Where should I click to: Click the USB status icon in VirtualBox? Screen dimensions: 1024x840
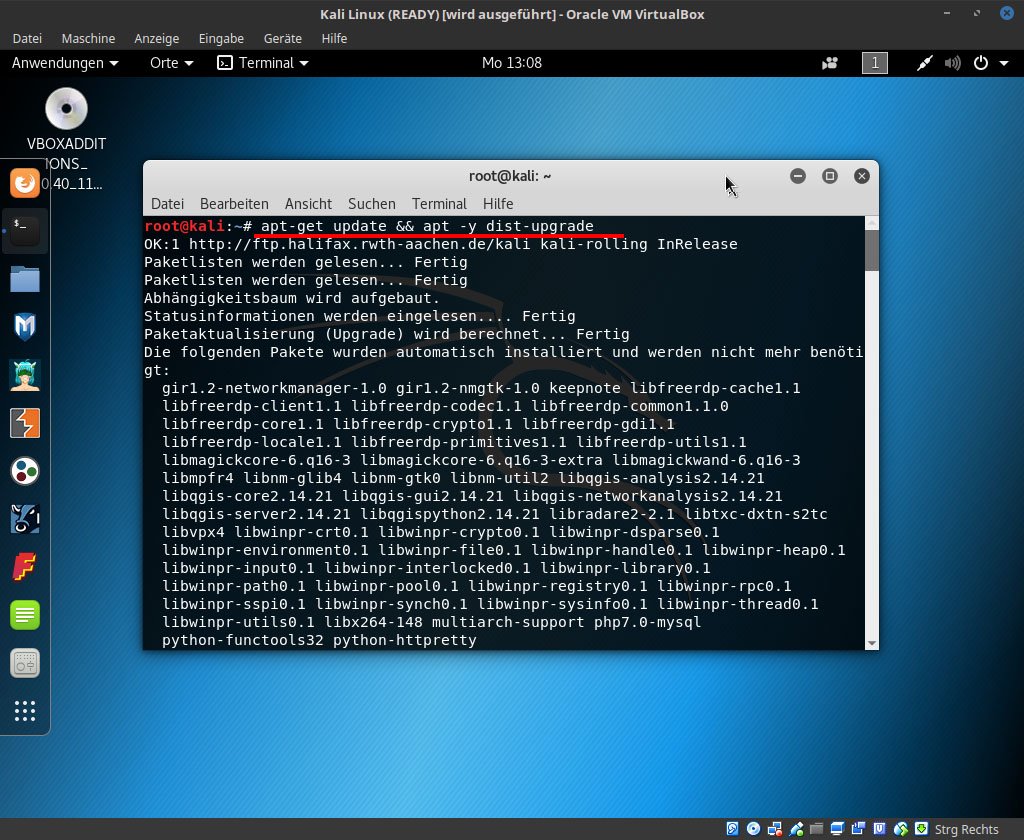(796, 829)
